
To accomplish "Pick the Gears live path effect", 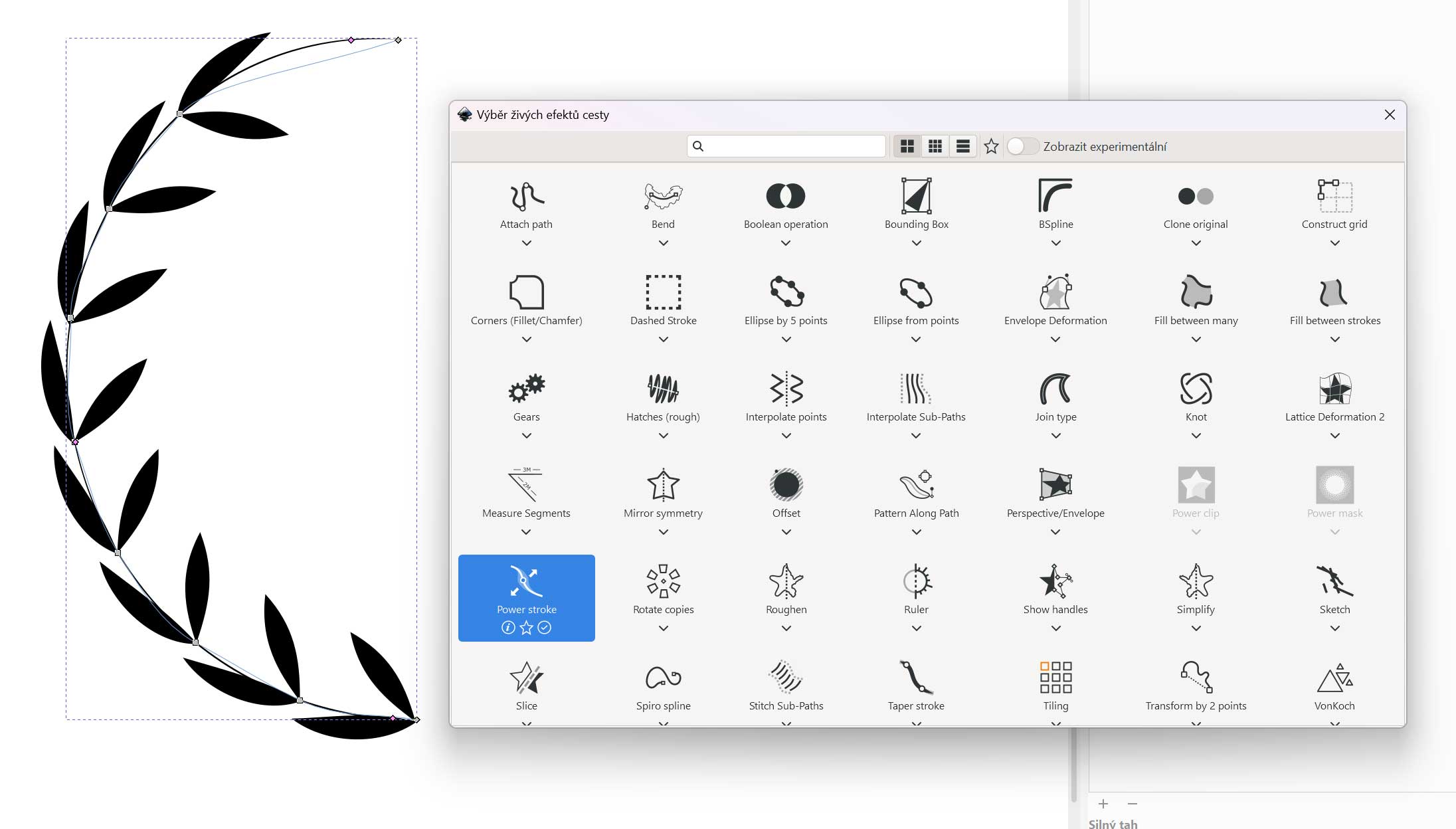I will click(526, 389).
